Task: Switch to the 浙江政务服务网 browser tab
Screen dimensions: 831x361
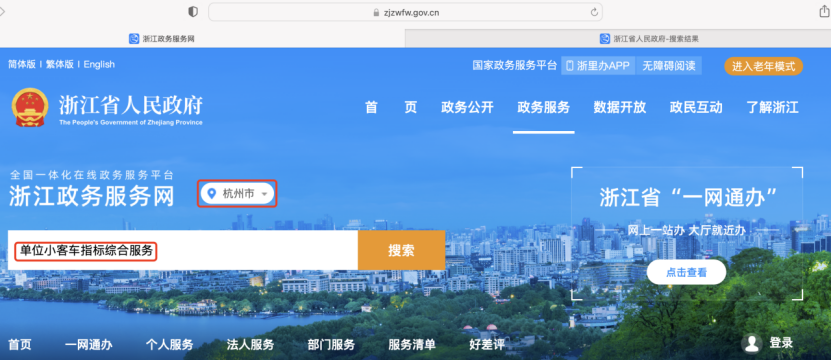Action: click(x=202, y=39)
